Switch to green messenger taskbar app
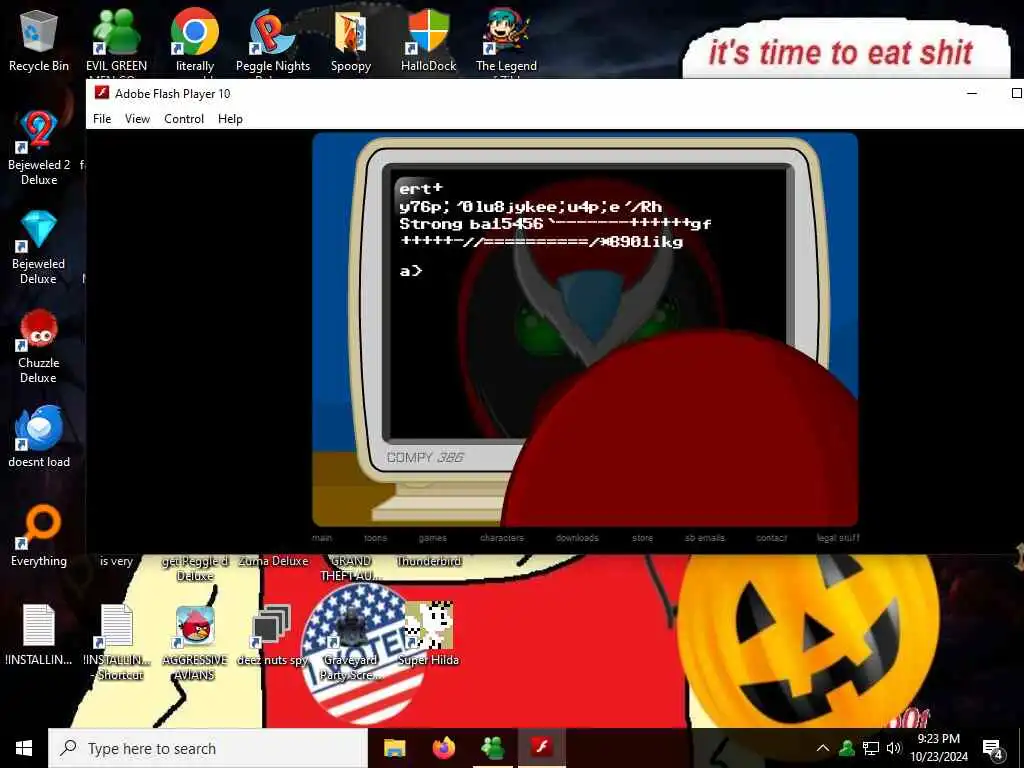Image resolution: width=1024 pixels, height=768 pixels. (x=492, y=748)
